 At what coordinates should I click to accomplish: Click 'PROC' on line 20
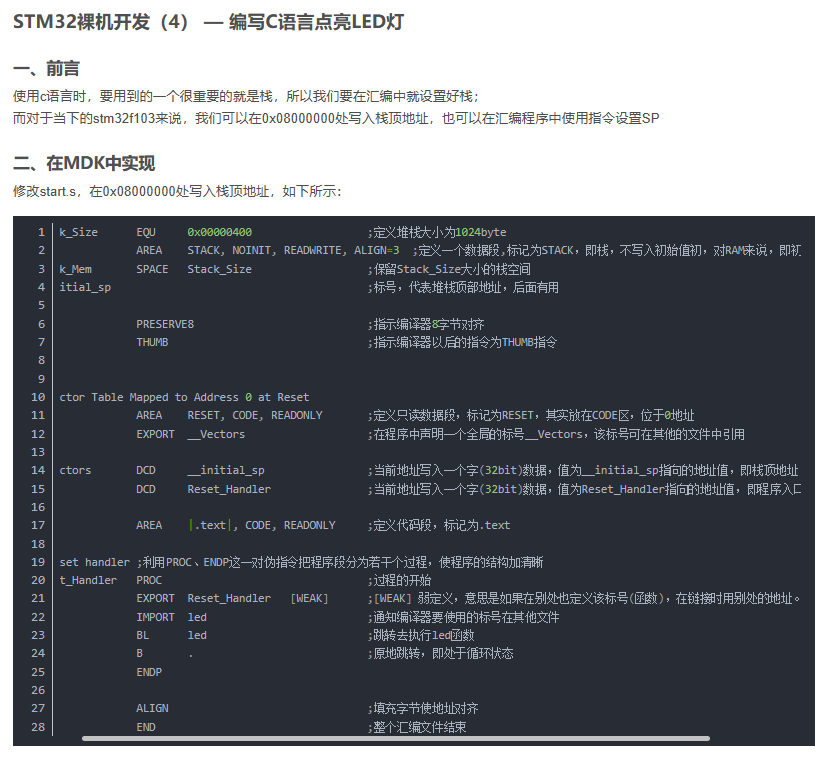click(149, 580)
